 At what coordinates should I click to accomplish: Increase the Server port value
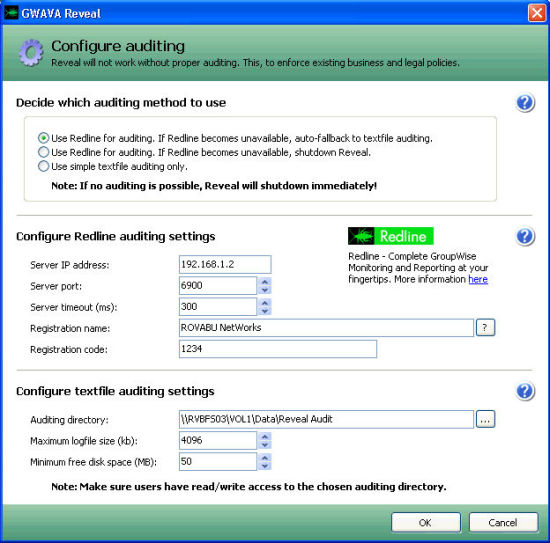265,281
